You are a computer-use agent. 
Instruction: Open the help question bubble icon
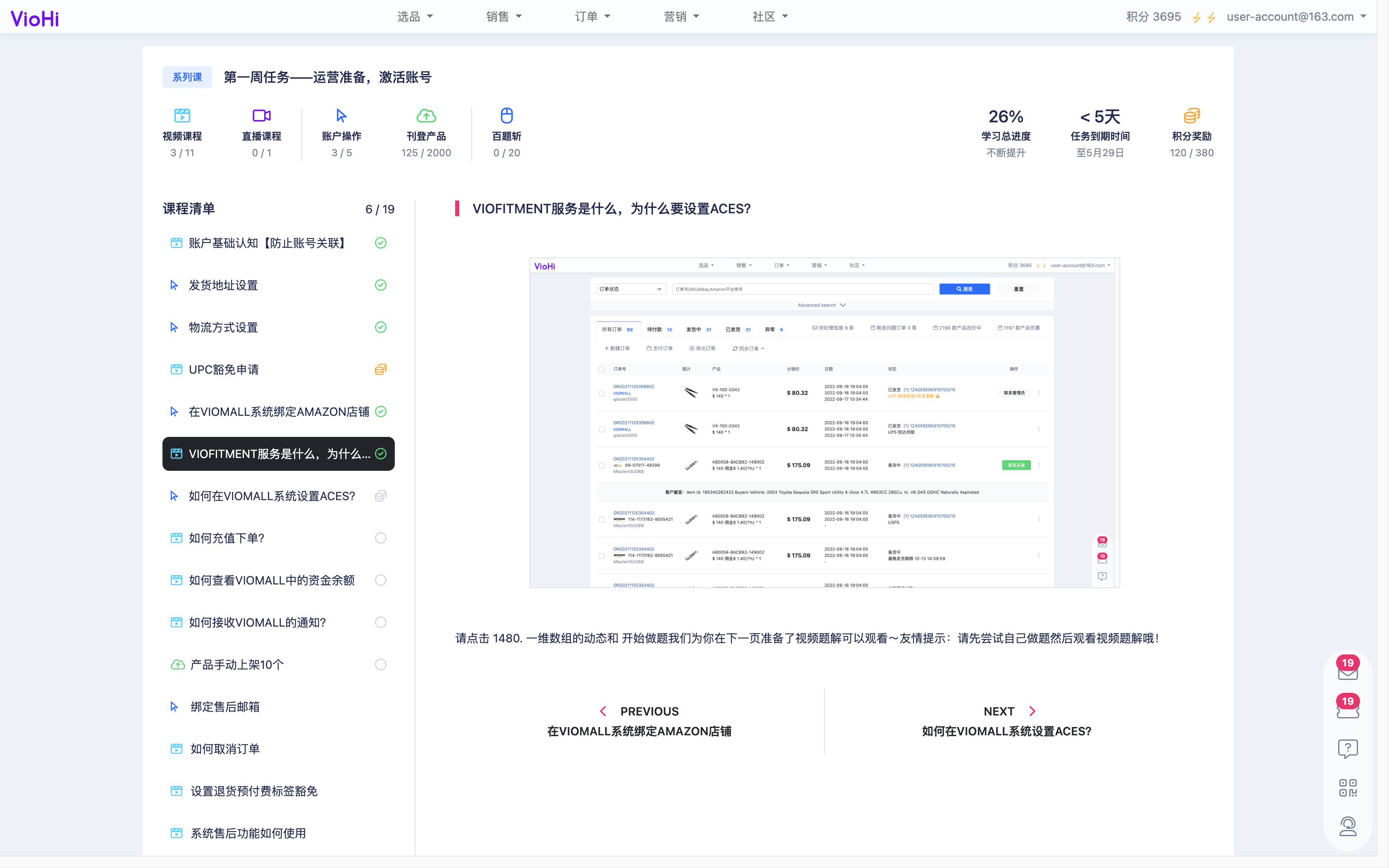[x=1348, y=749]
